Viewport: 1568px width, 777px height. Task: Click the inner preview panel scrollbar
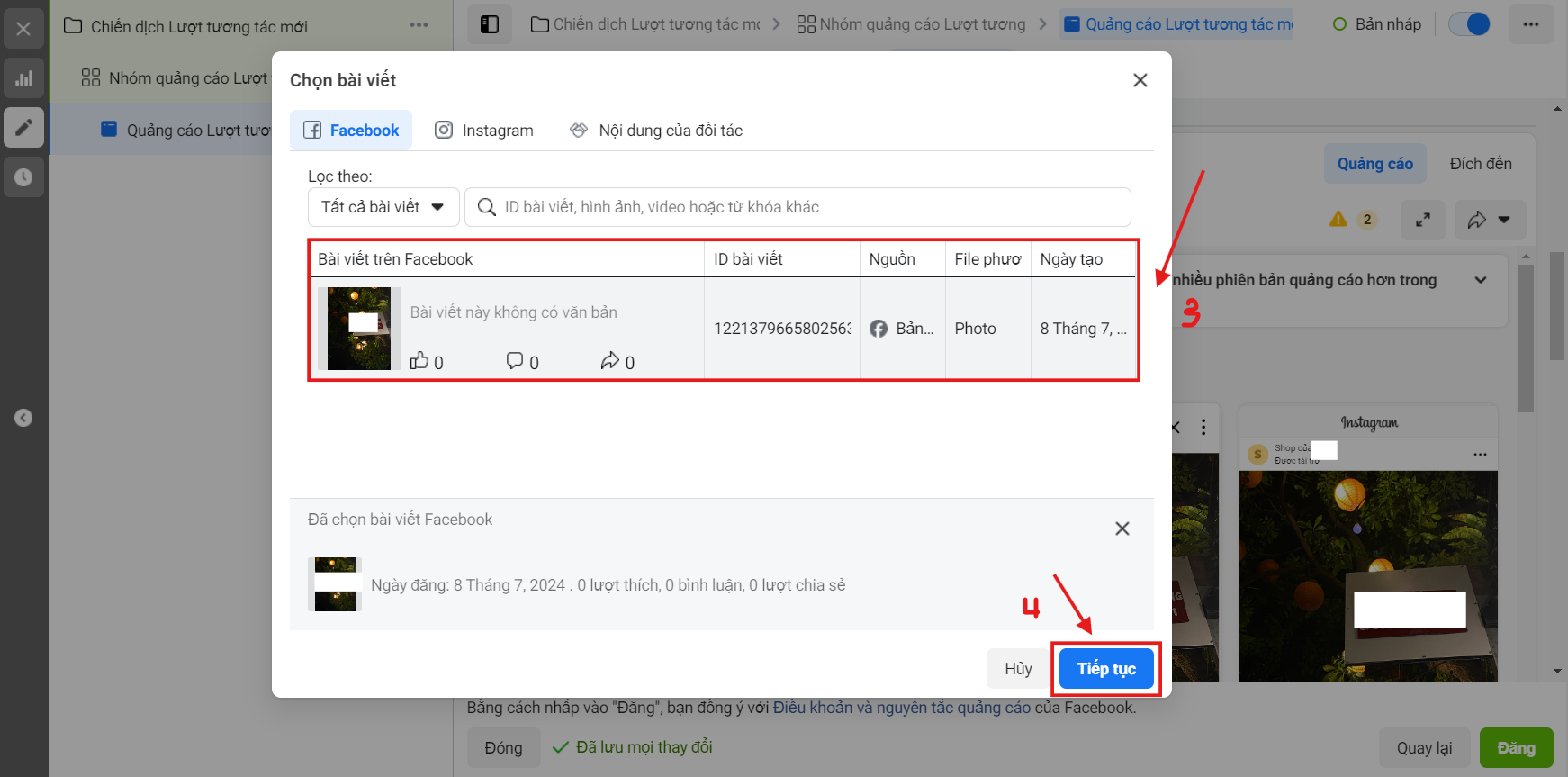coord(1526,338)
